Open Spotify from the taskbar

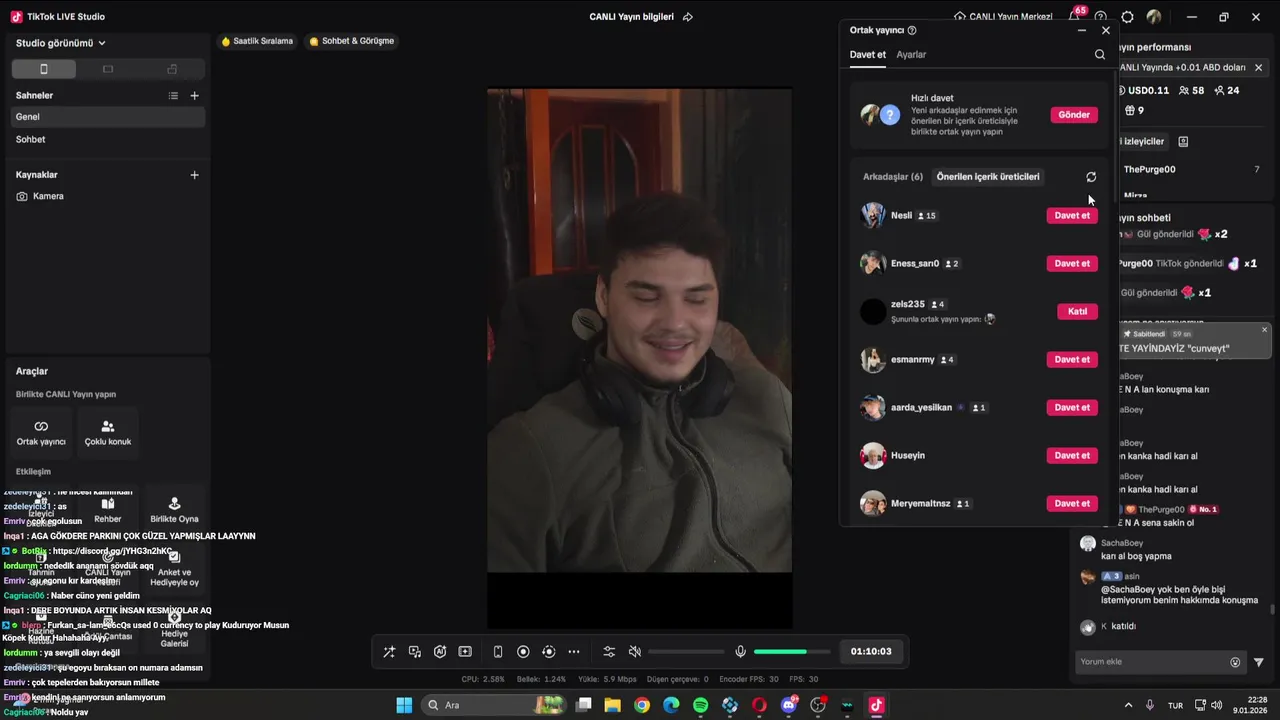(x=700, y=705)
